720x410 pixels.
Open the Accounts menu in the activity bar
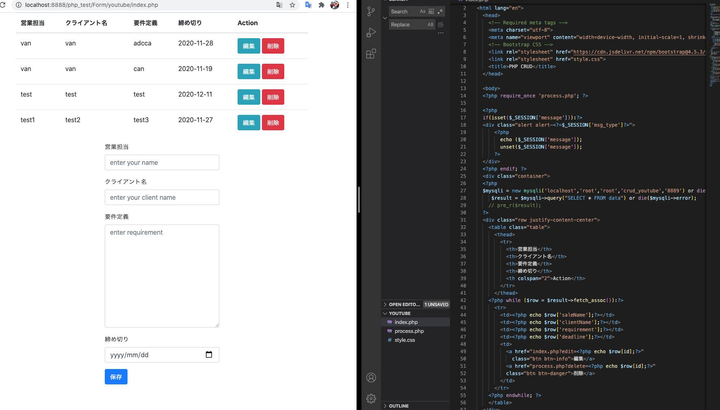(x=371, y=378)
